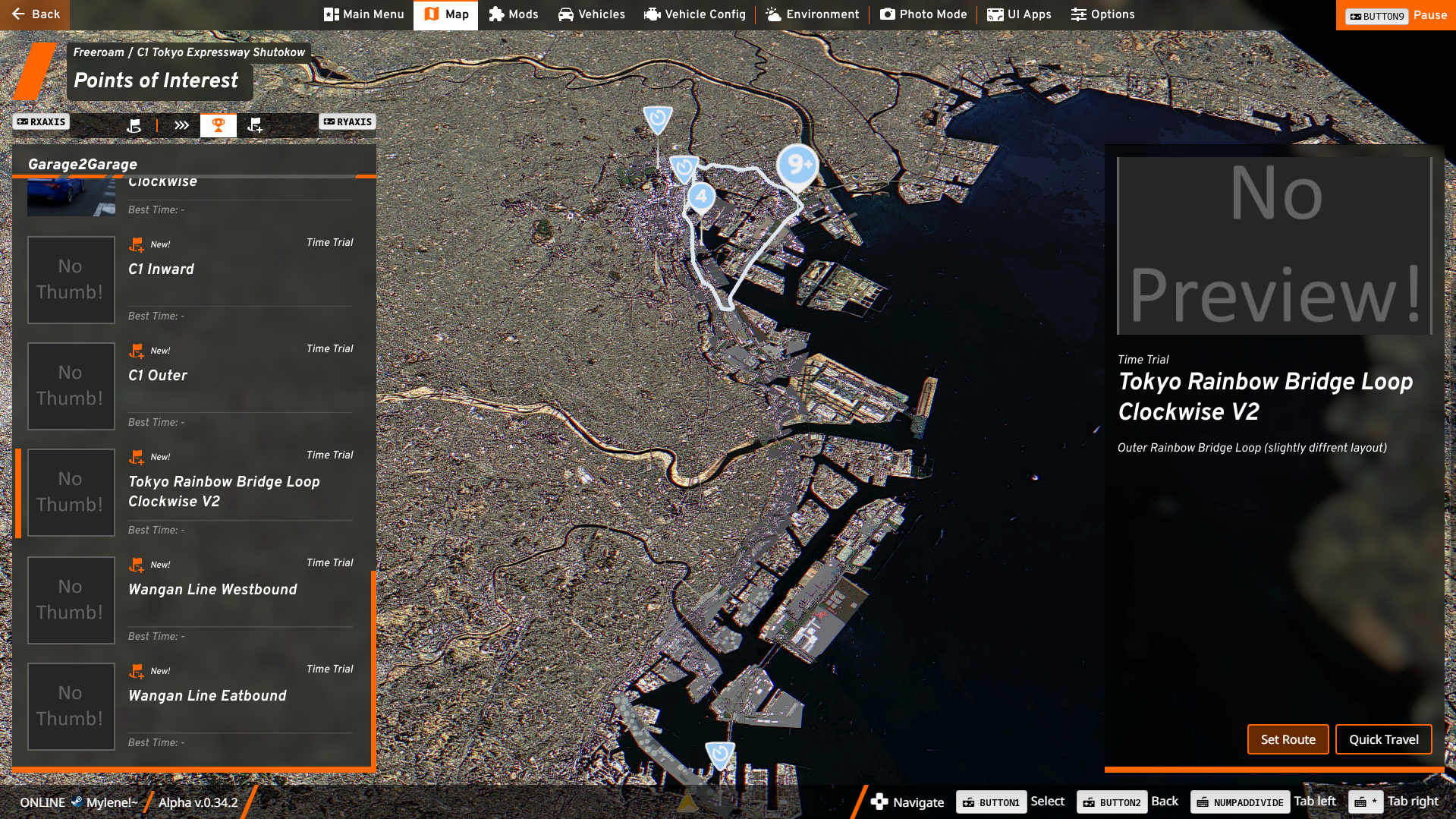Click the northernmost time trial map marker
Image resolution: width=1456 pixels, height=819 pixels.
pyautogui.click(x=658, y=119)
